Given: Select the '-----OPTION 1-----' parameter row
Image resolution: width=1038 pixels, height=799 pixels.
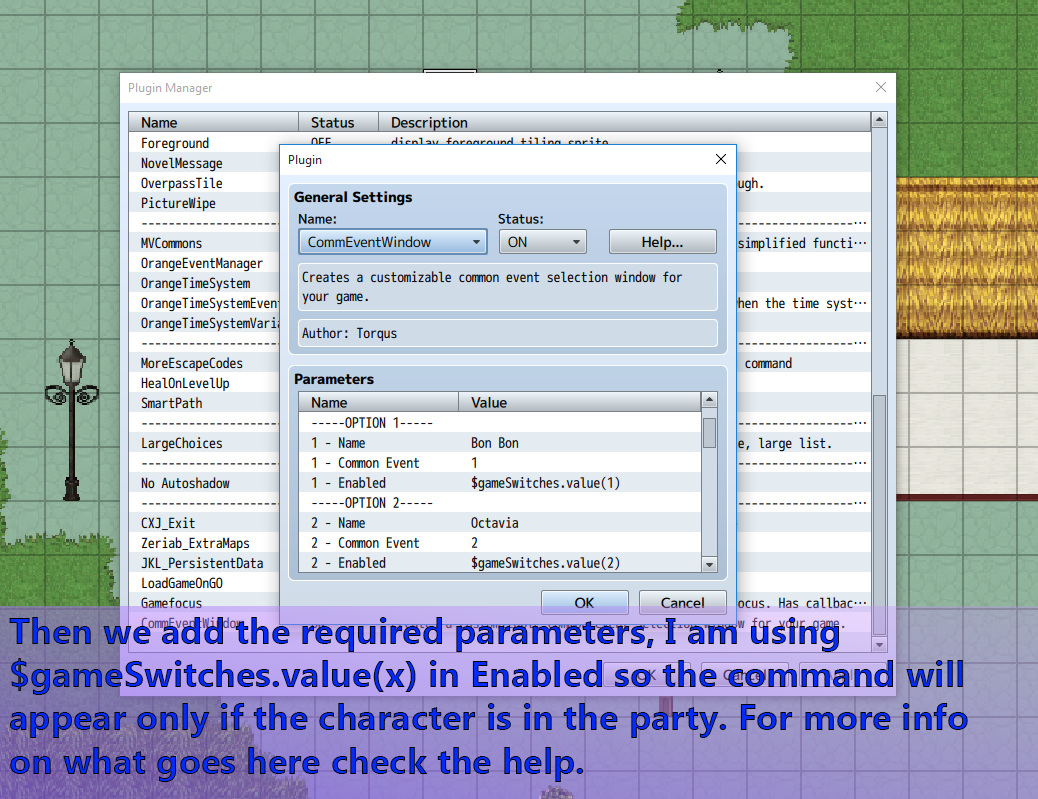Looking at the screenshot, I should click(500, 422).
